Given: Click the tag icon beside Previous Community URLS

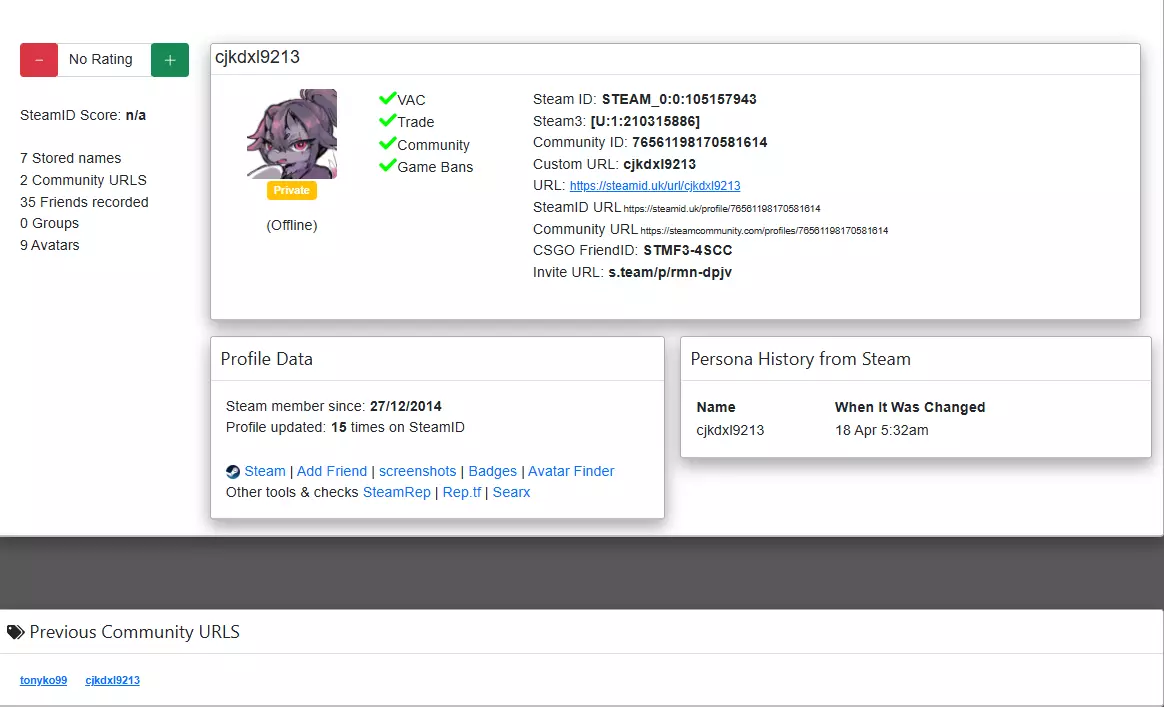Looking at the screenshot, I should [x=15, y=632].
